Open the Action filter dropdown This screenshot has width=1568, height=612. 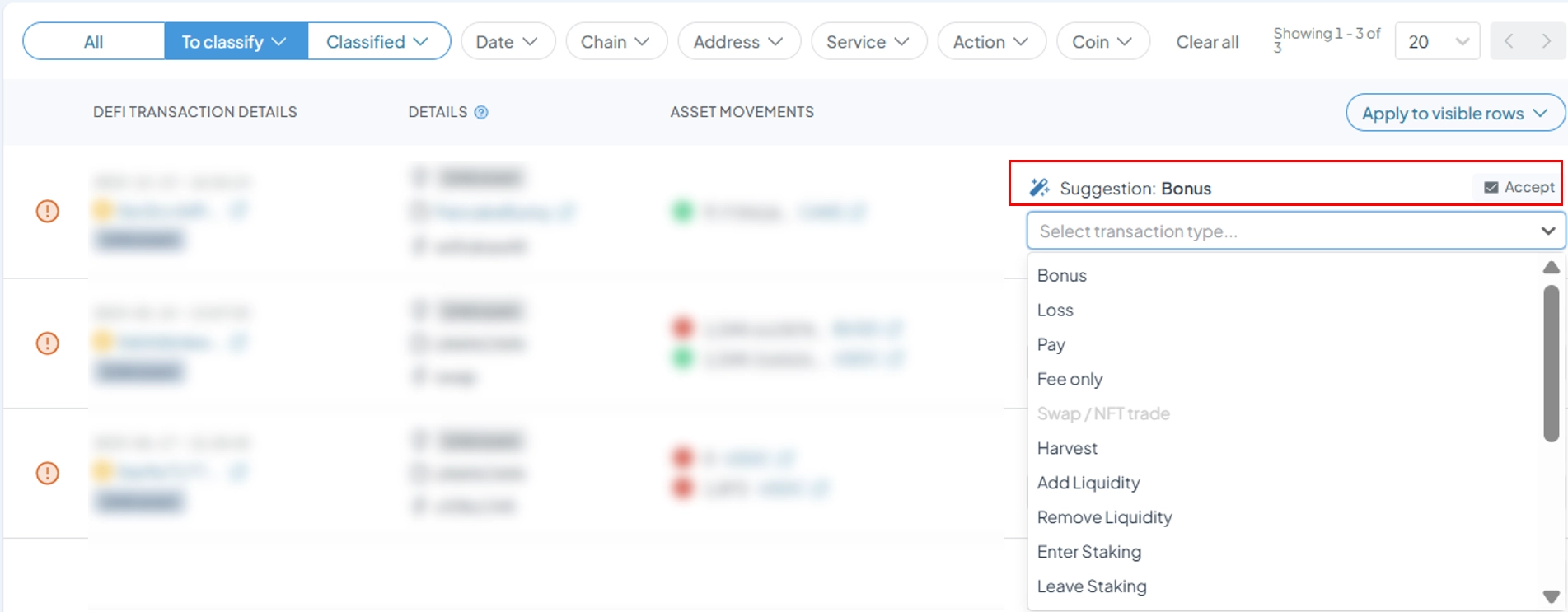[991, 41]
